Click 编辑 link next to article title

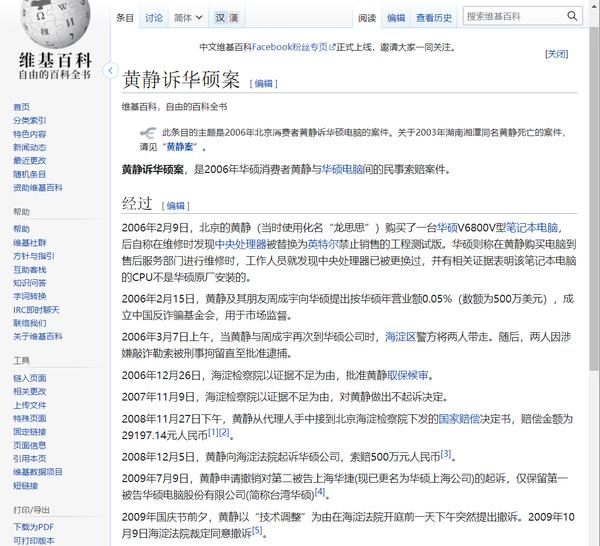click(x=263, y=83)
